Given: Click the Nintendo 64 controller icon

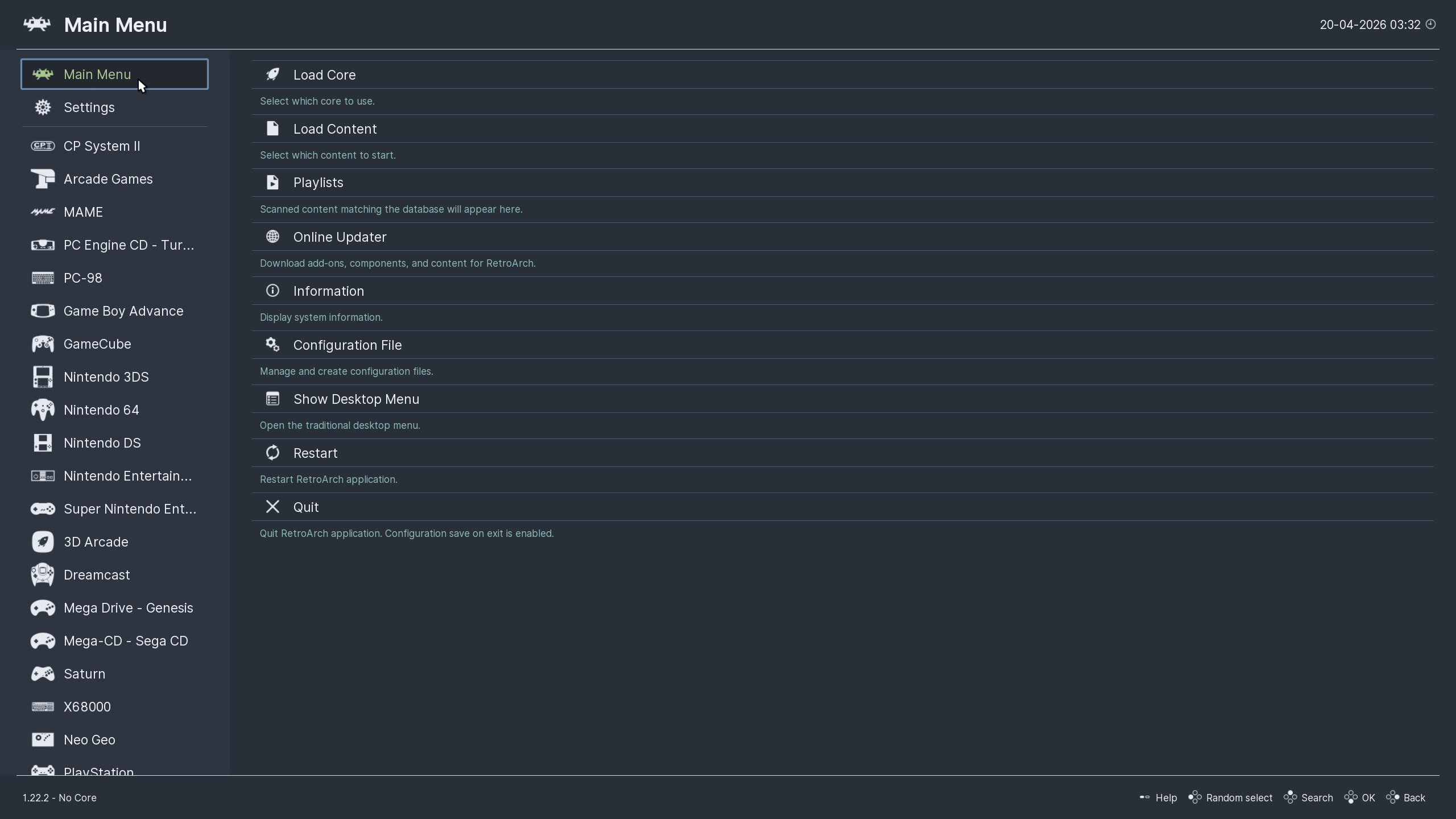Looking at the screenshot, I should coord(43,410).
